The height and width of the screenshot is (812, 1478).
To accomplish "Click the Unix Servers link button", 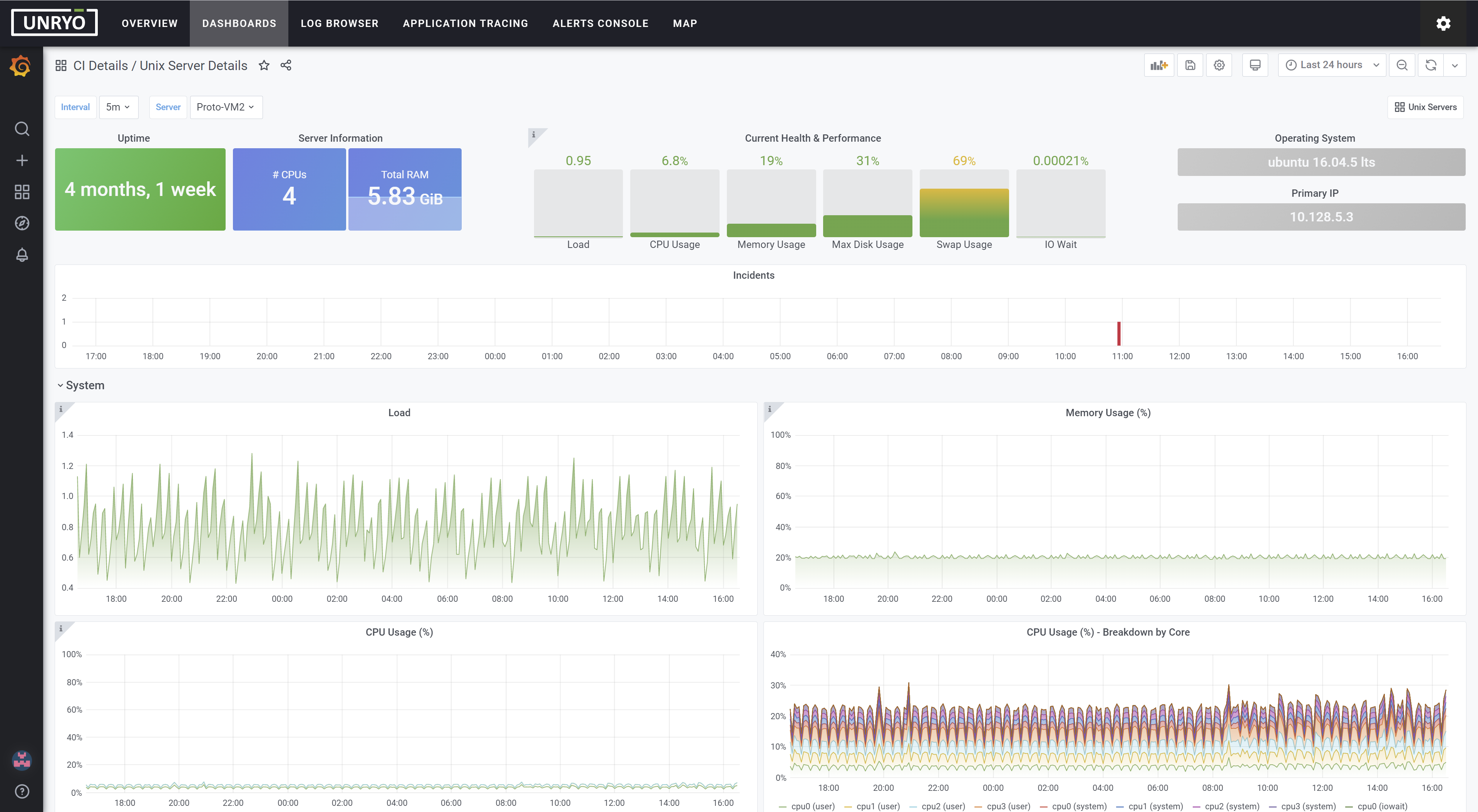I will click(x=1426, y=107).
